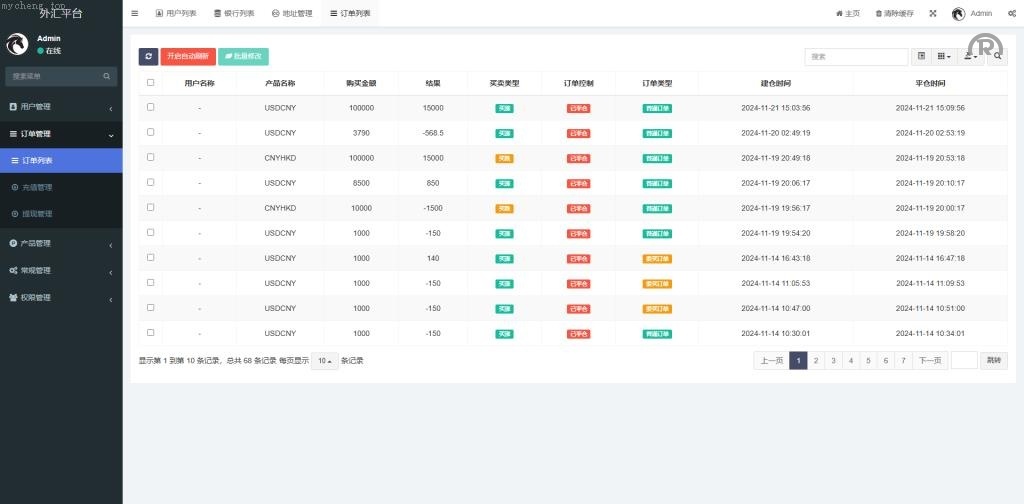
Task: Click the magnifier search icon button in table toolbar
Action: click(x=998, y=57)
